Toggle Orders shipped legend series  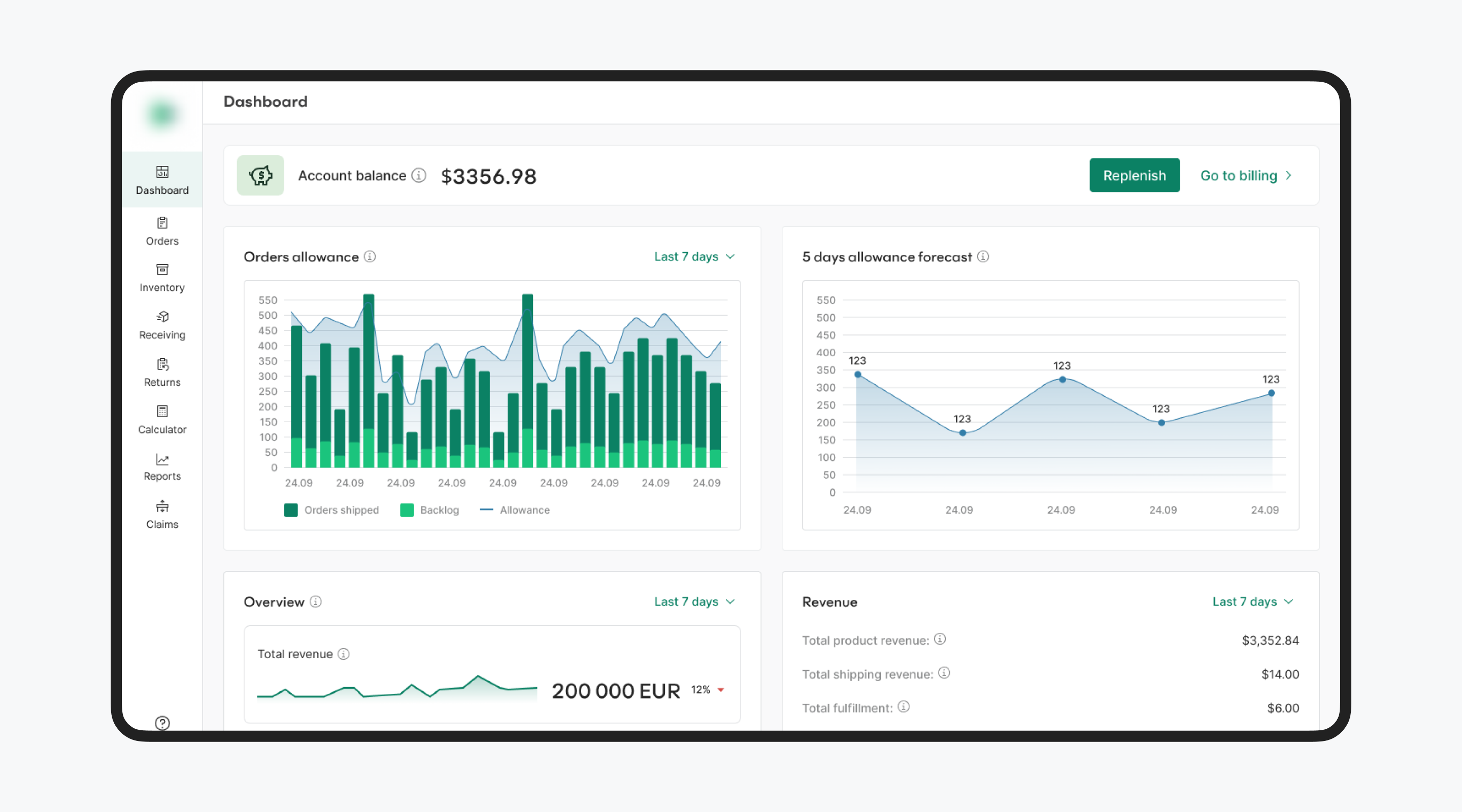pos(331,510)
